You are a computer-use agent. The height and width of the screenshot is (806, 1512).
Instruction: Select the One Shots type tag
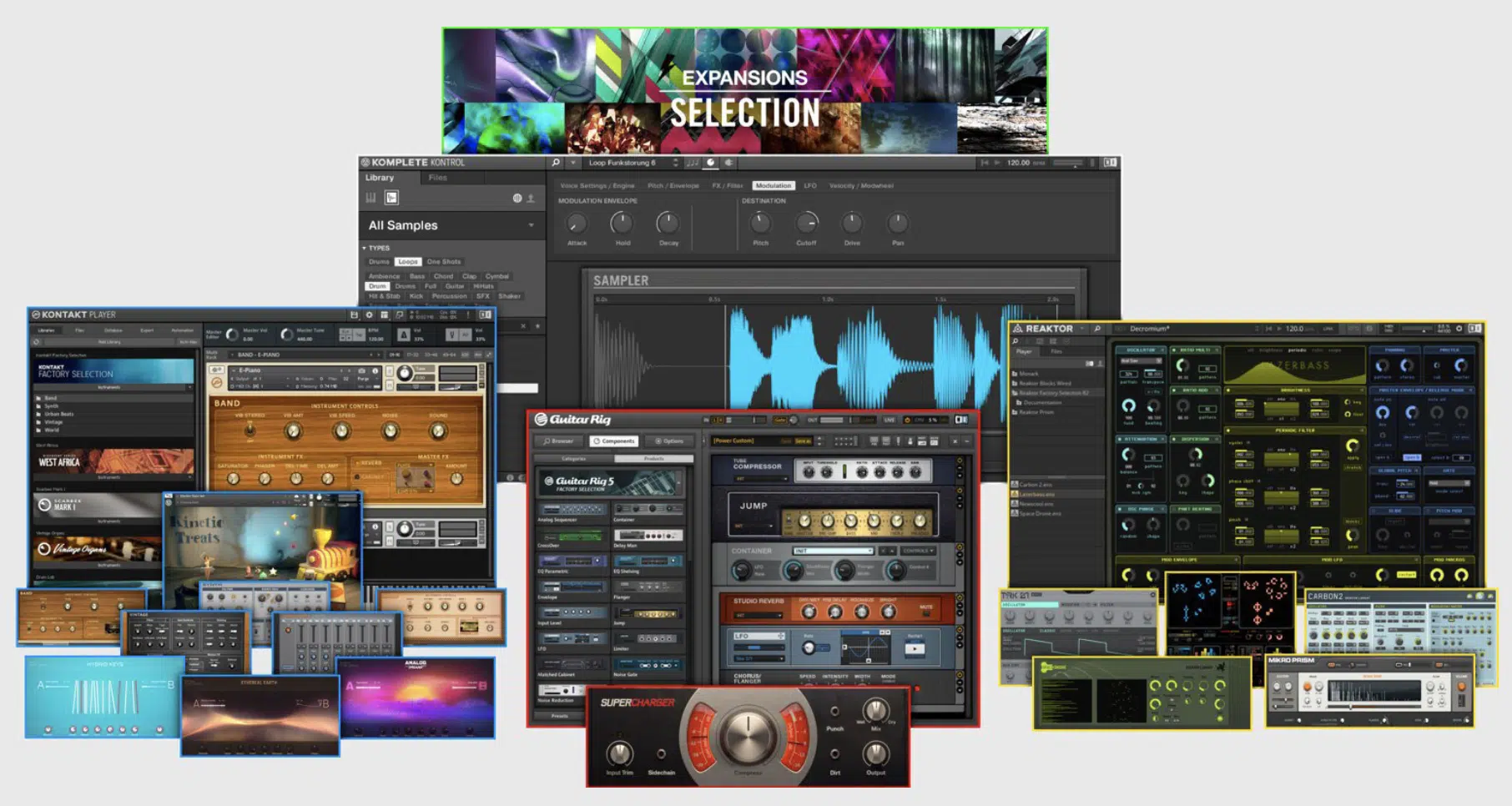tap(444, 262)
